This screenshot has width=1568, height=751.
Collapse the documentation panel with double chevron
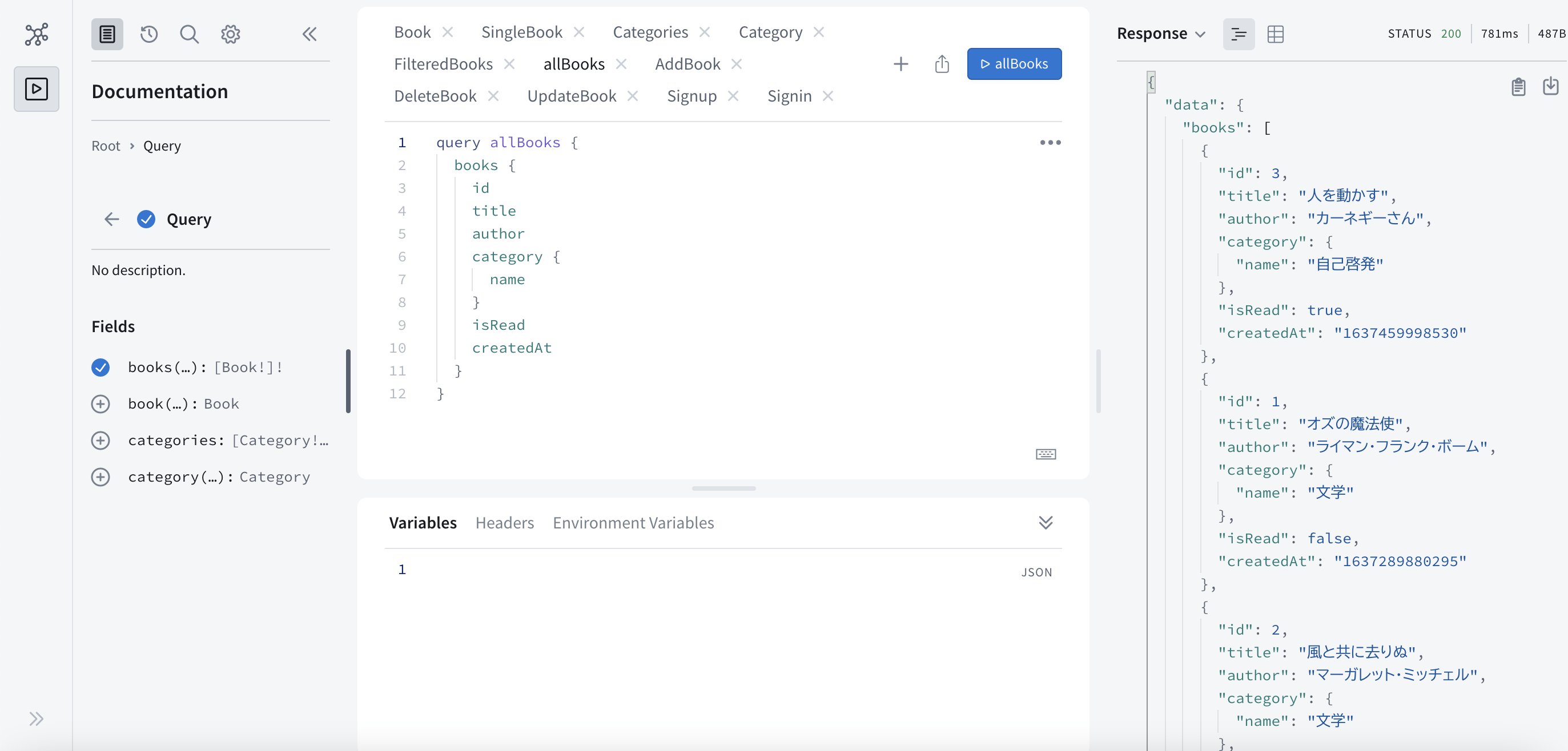(x=309, y=34)
